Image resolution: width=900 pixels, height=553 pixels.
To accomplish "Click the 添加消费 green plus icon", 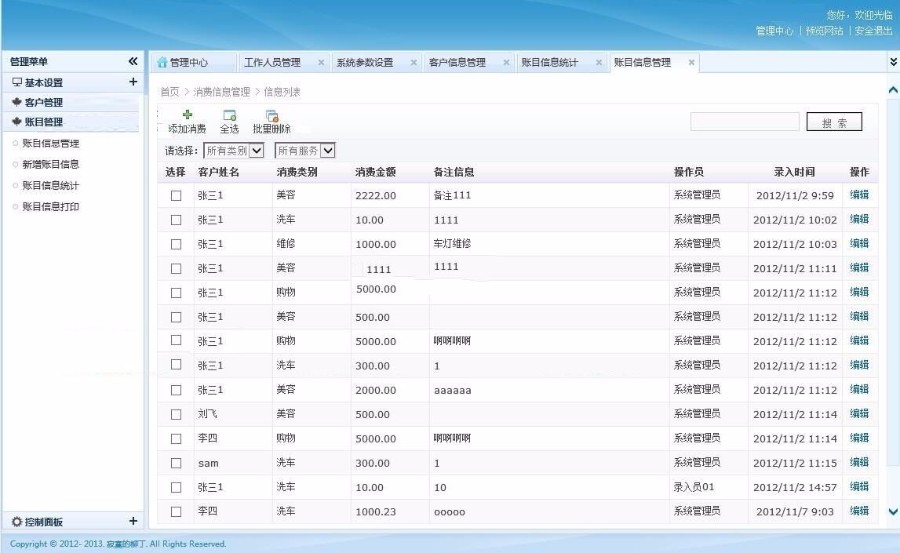I will [x=187, y=115].
